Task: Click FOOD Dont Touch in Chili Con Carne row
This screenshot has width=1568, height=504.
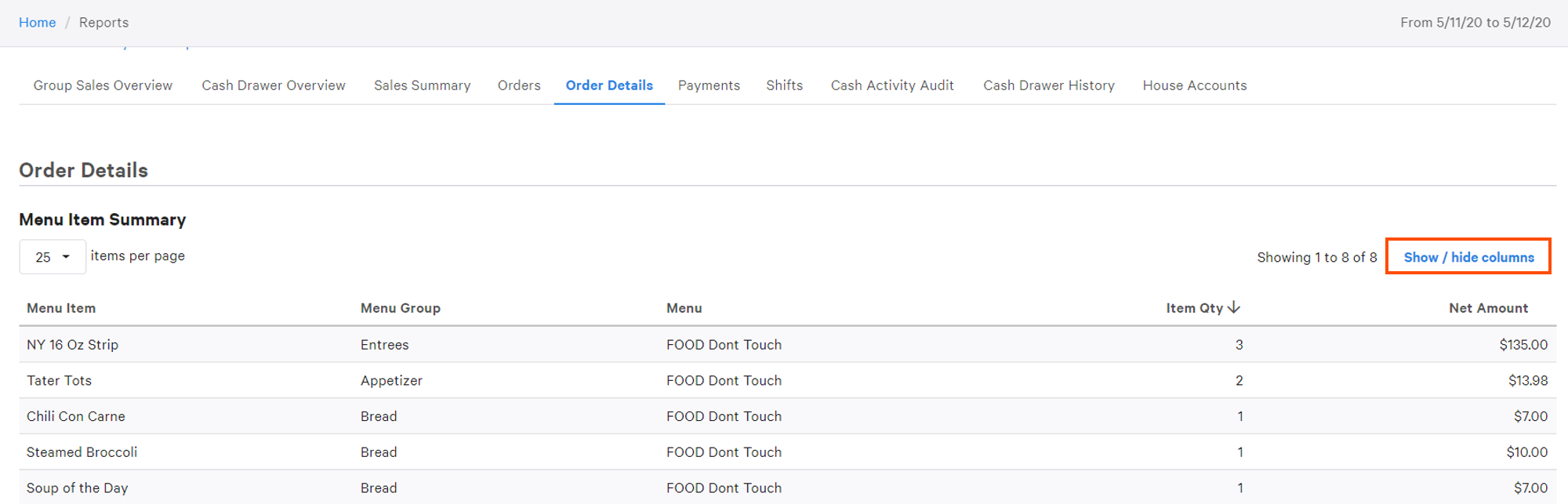Action: (x=724, y=416)
